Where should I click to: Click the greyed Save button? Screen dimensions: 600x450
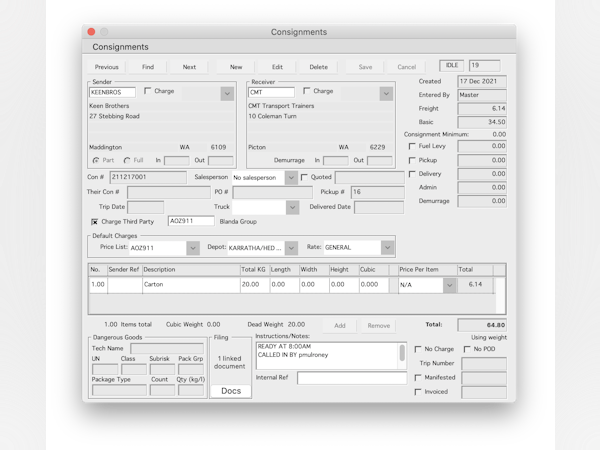(365, 67)
